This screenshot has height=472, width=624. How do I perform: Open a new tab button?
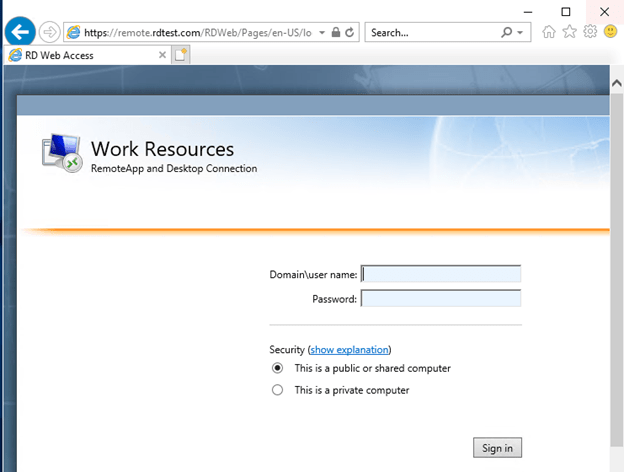pos(181,55)
